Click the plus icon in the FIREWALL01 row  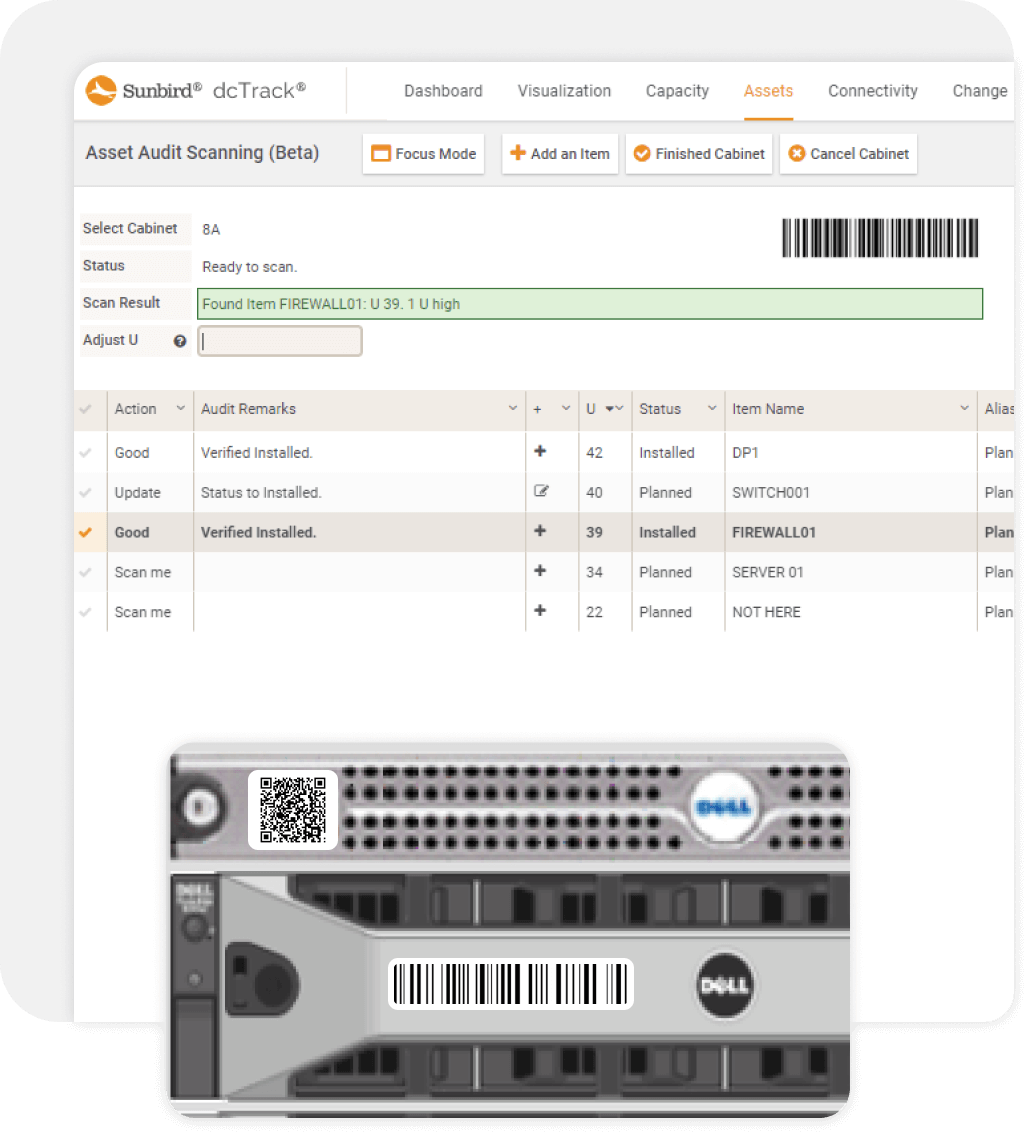point(540,531)
